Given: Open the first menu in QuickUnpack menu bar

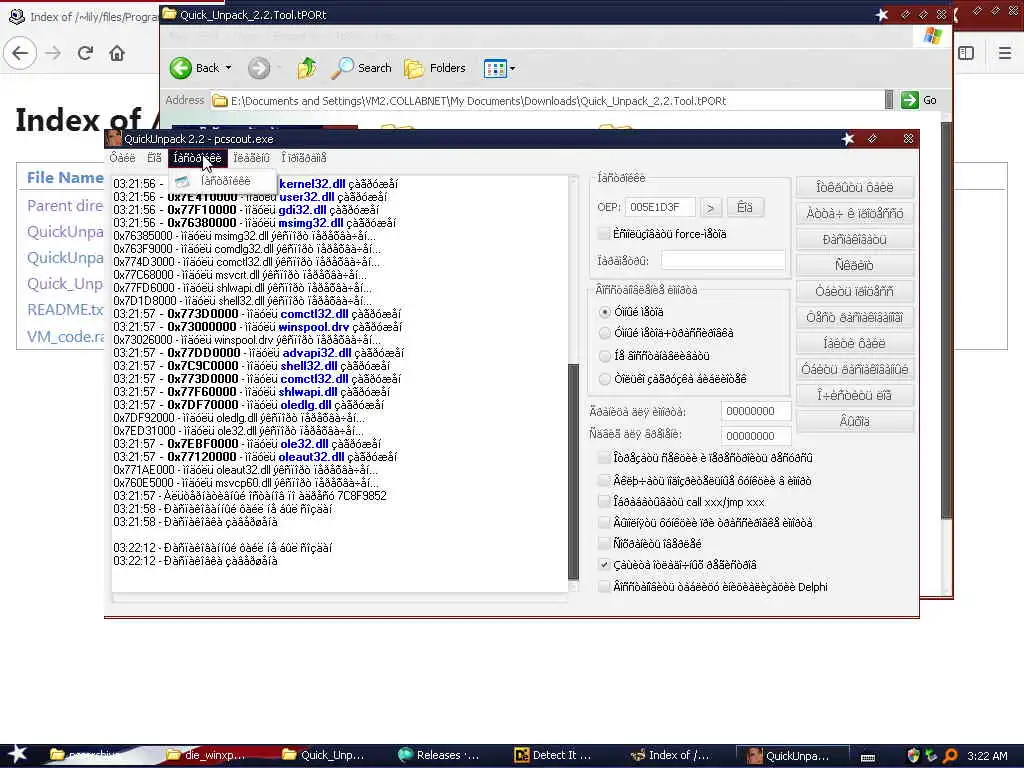Looking at the screenshot, I should [122, 158].
